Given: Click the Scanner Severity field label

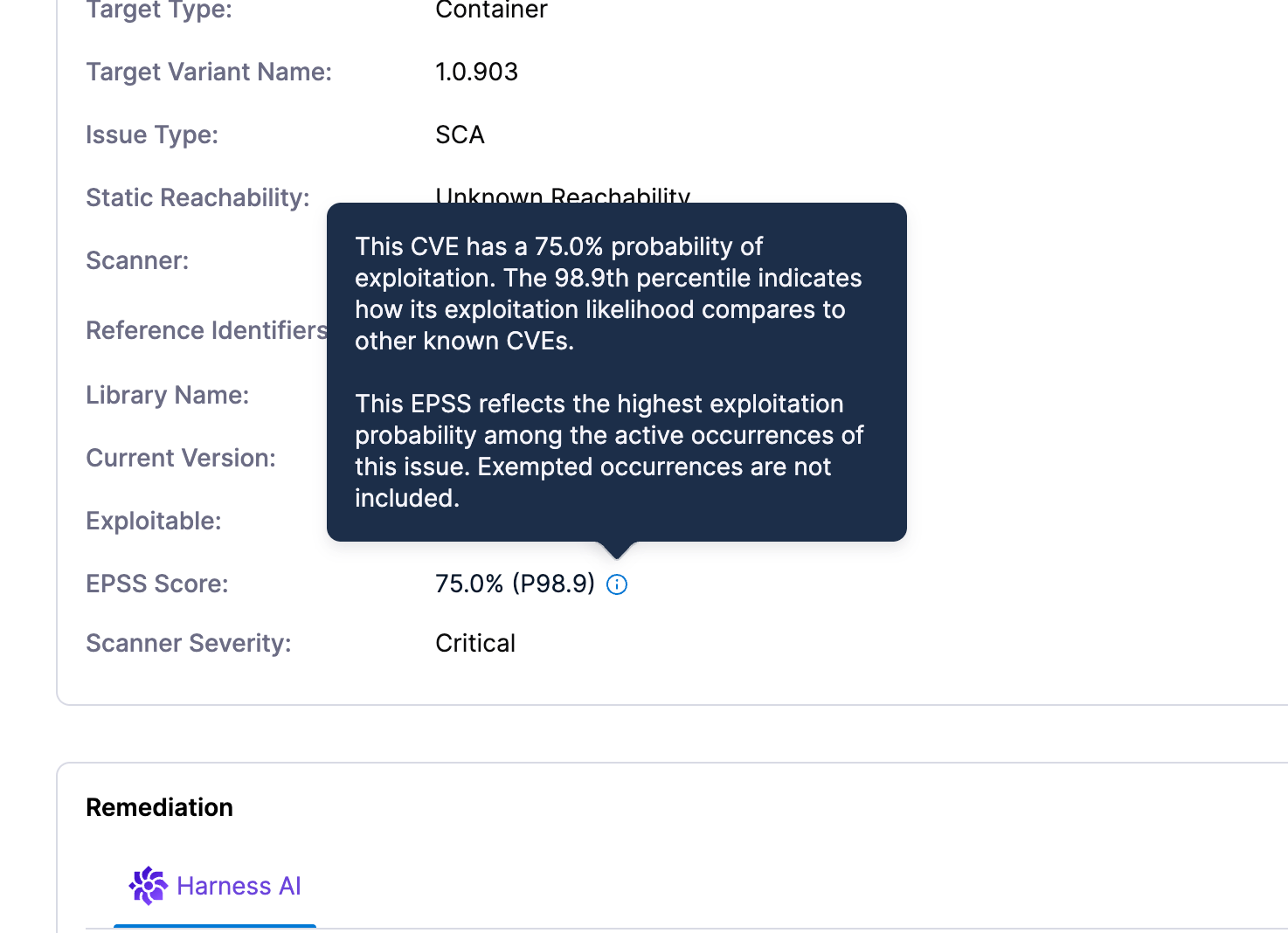Looking at the screenshot, I should (x=189, y=643).
